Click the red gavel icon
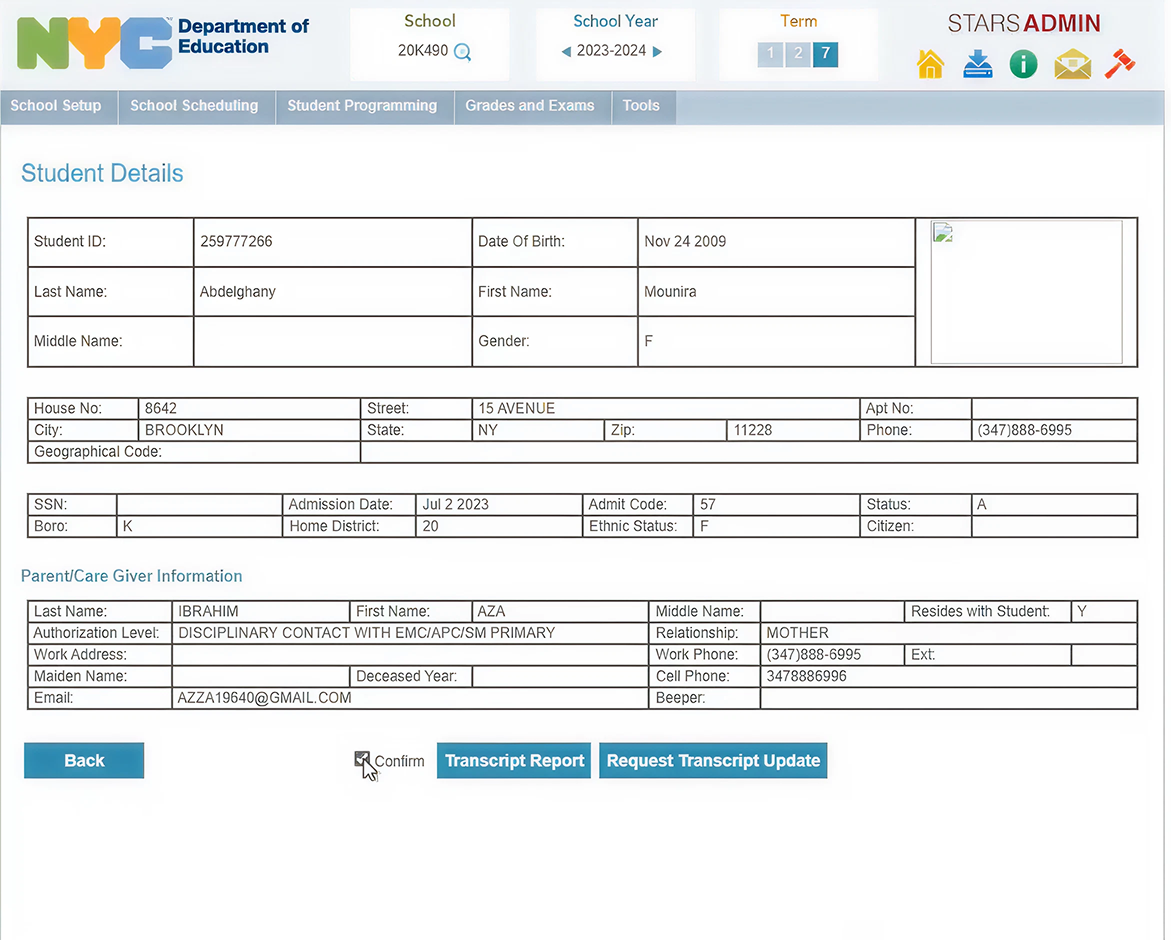Screen dimensions: 1172x941 tap(1119, 65)
